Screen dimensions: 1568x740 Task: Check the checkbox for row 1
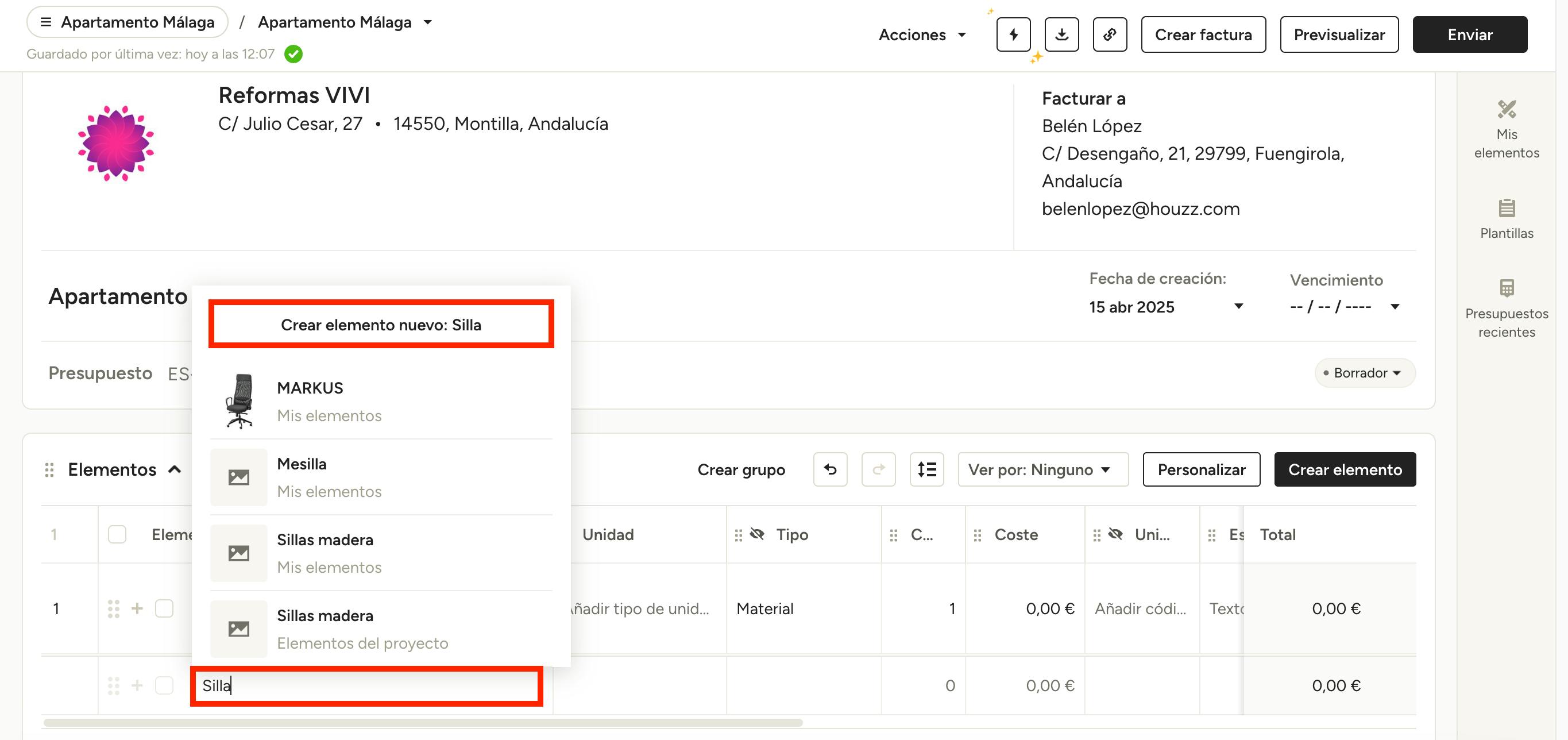(x=164, y=608)
